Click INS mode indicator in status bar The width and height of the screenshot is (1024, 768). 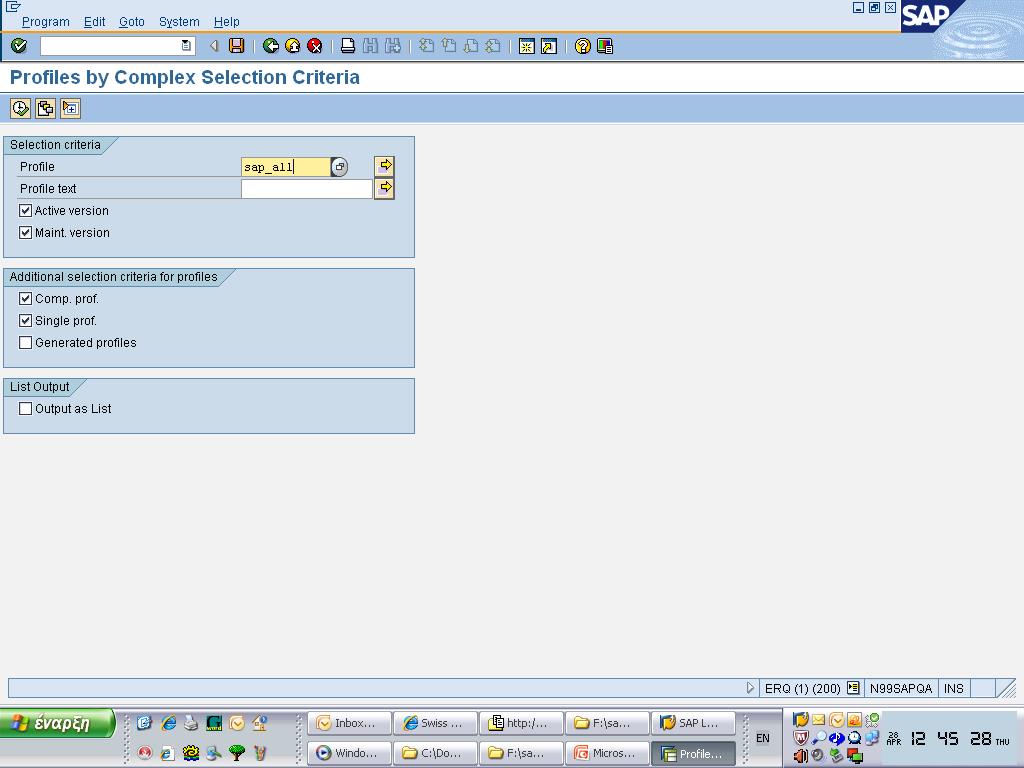coord(953,688)
